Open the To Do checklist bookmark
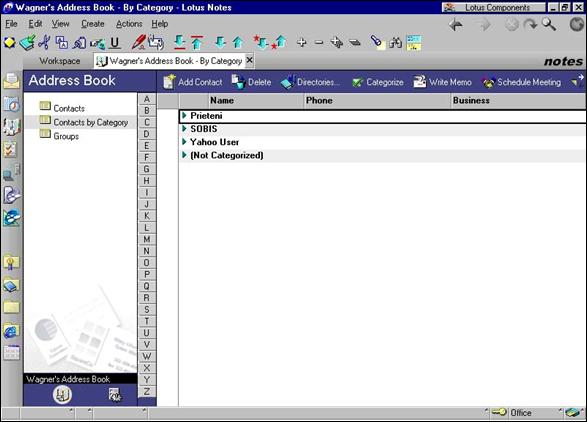Screen dimensions: 587x422 tap(10, 150)
